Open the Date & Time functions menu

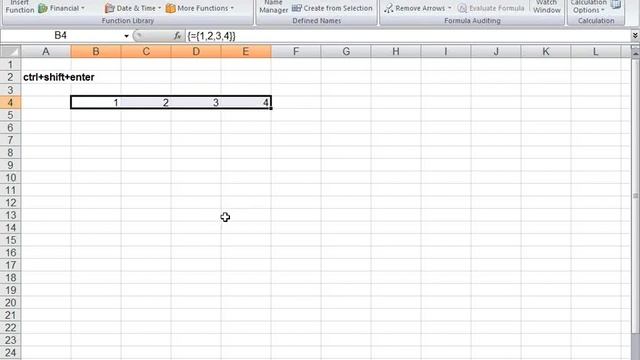pyautogui.click(x=133, y=8)
